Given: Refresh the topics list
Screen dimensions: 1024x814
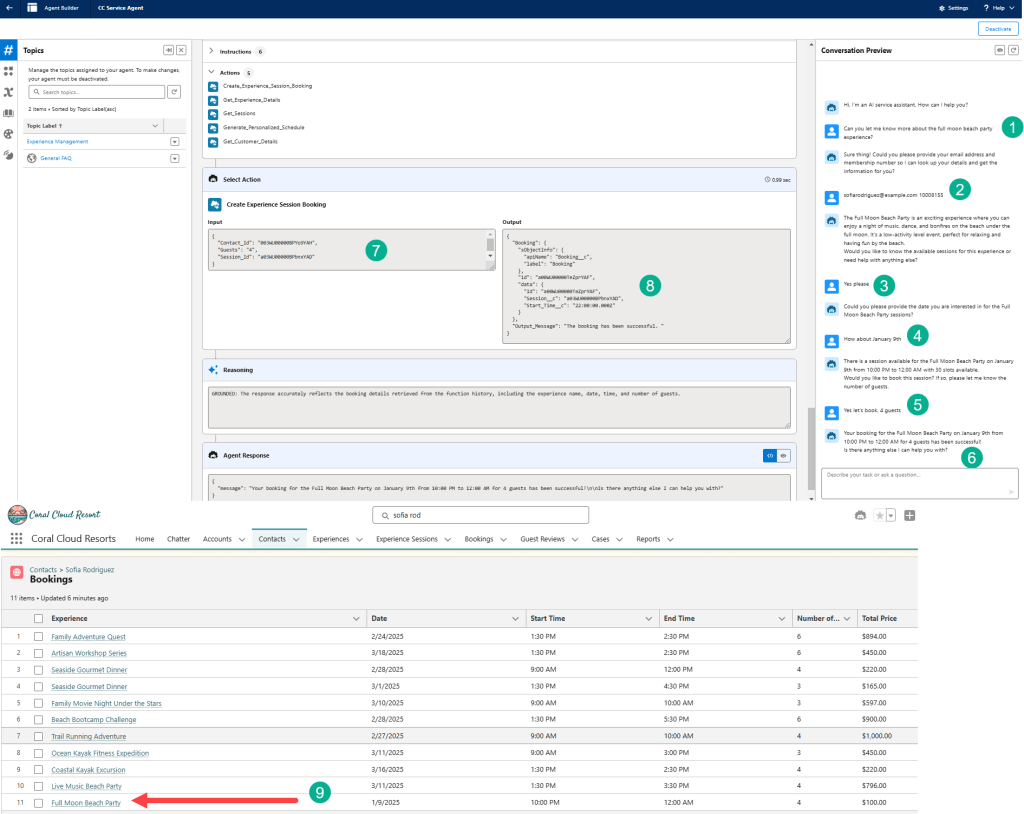Looking at the screenshot, I should point(173,91).
